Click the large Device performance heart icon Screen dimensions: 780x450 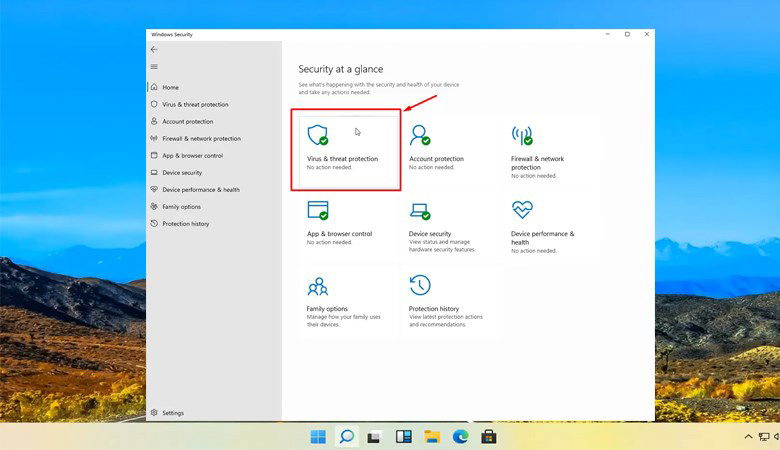coord(522,209)
